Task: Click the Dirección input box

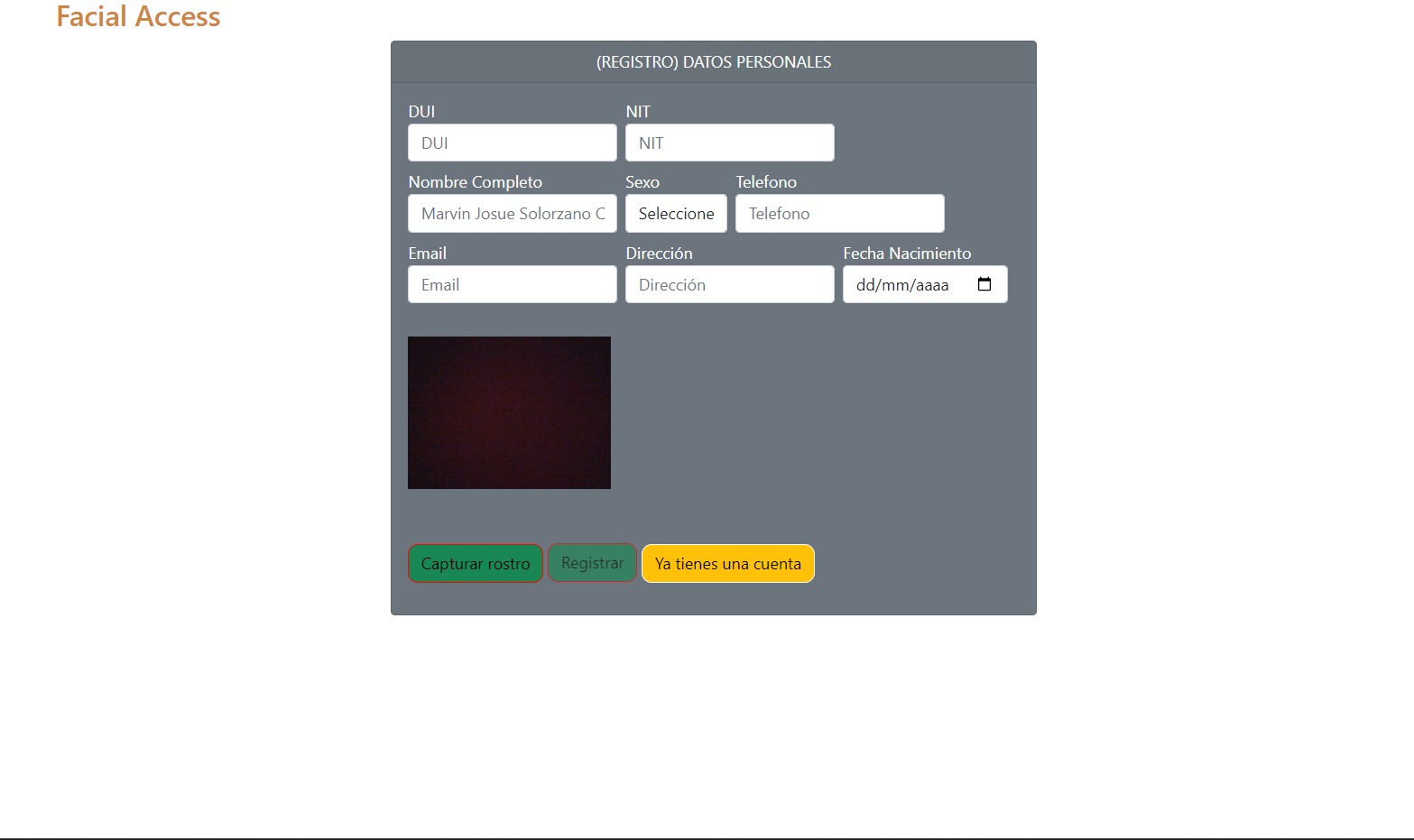Action: point(729,285)
